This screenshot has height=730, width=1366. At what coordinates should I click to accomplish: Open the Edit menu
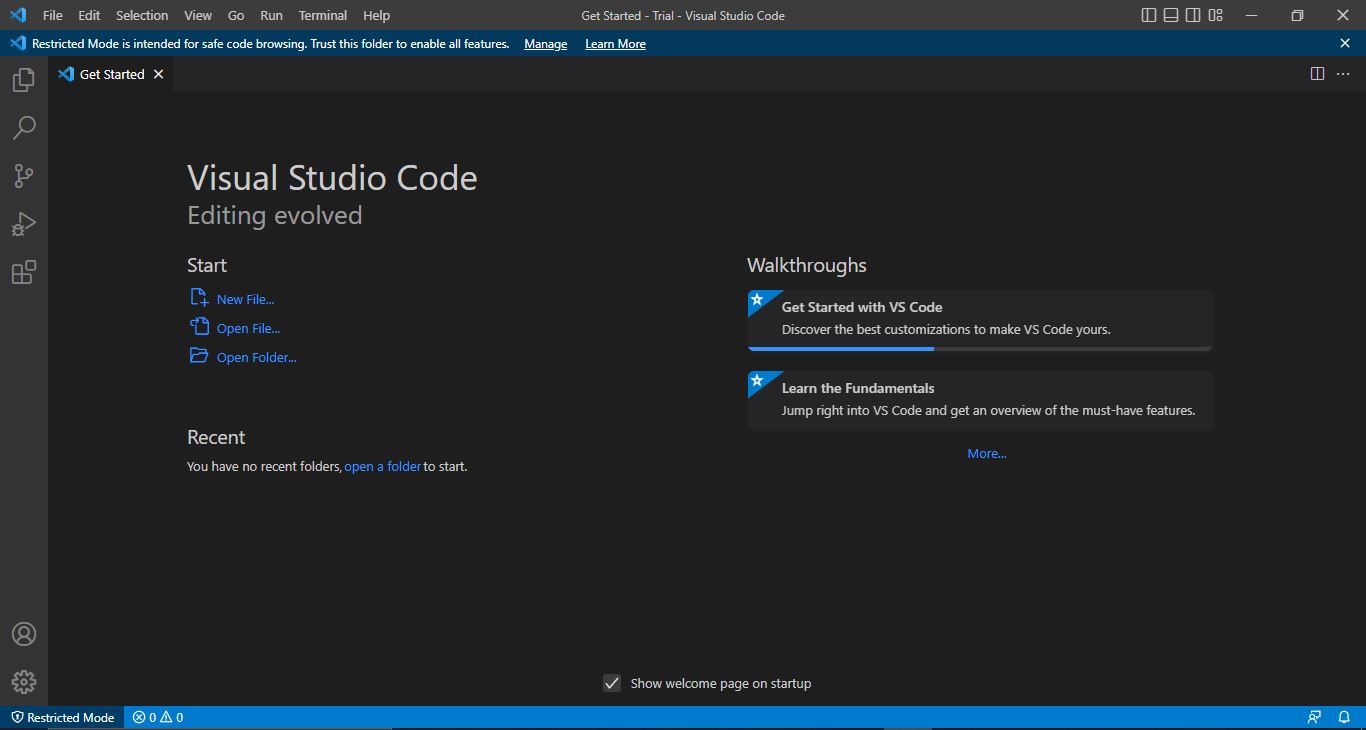89,15
